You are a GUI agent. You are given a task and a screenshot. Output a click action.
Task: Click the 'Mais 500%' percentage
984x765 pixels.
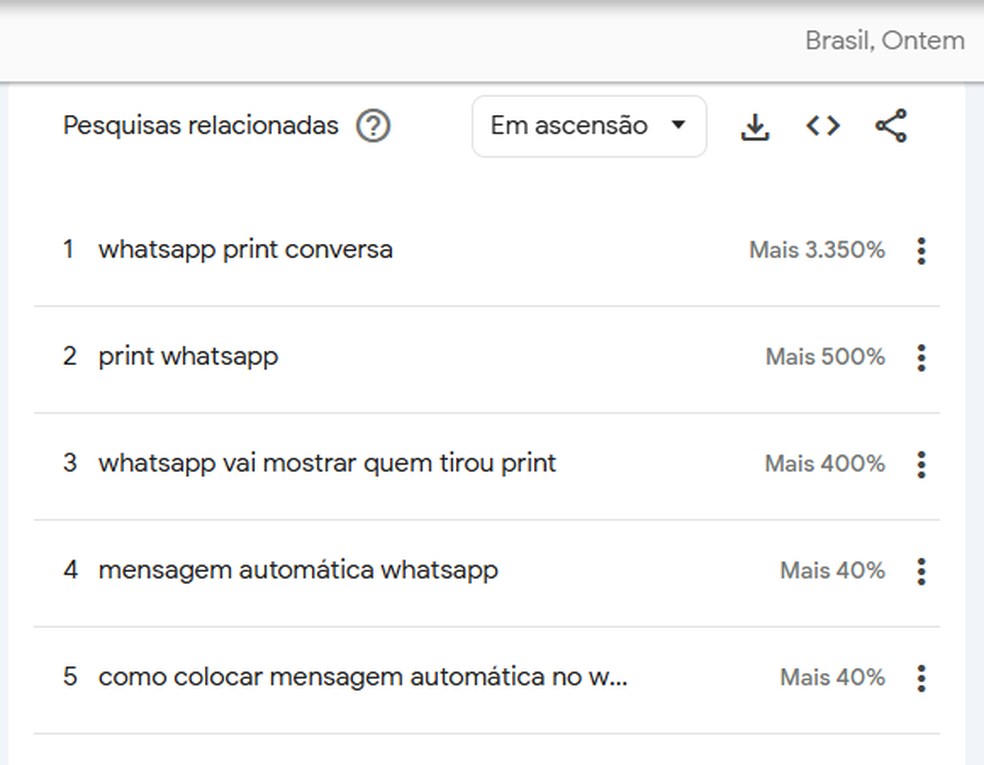pyautogui.click(x=824, y=357)
